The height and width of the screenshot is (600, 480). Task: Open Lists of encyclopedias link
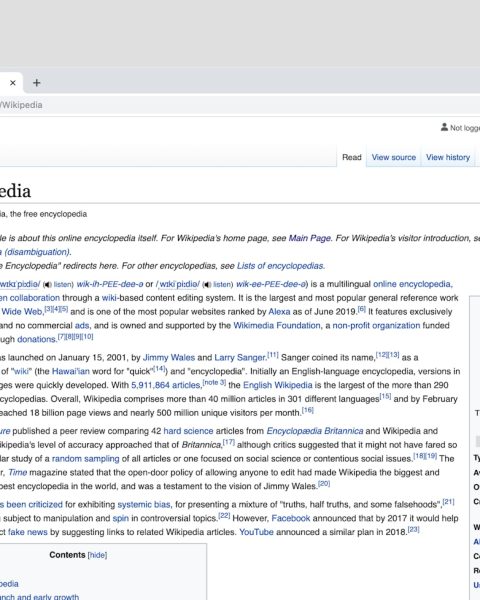tap(281, 266)
